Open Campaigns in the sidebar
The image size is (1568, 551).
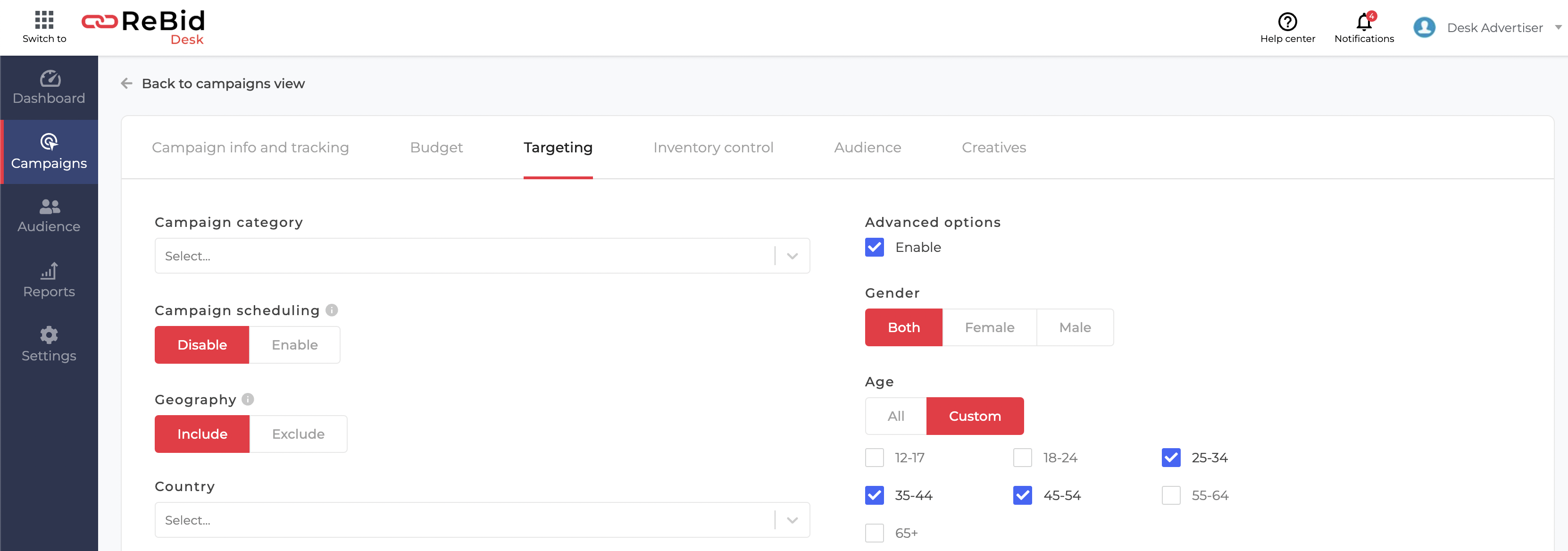point(50,152)
